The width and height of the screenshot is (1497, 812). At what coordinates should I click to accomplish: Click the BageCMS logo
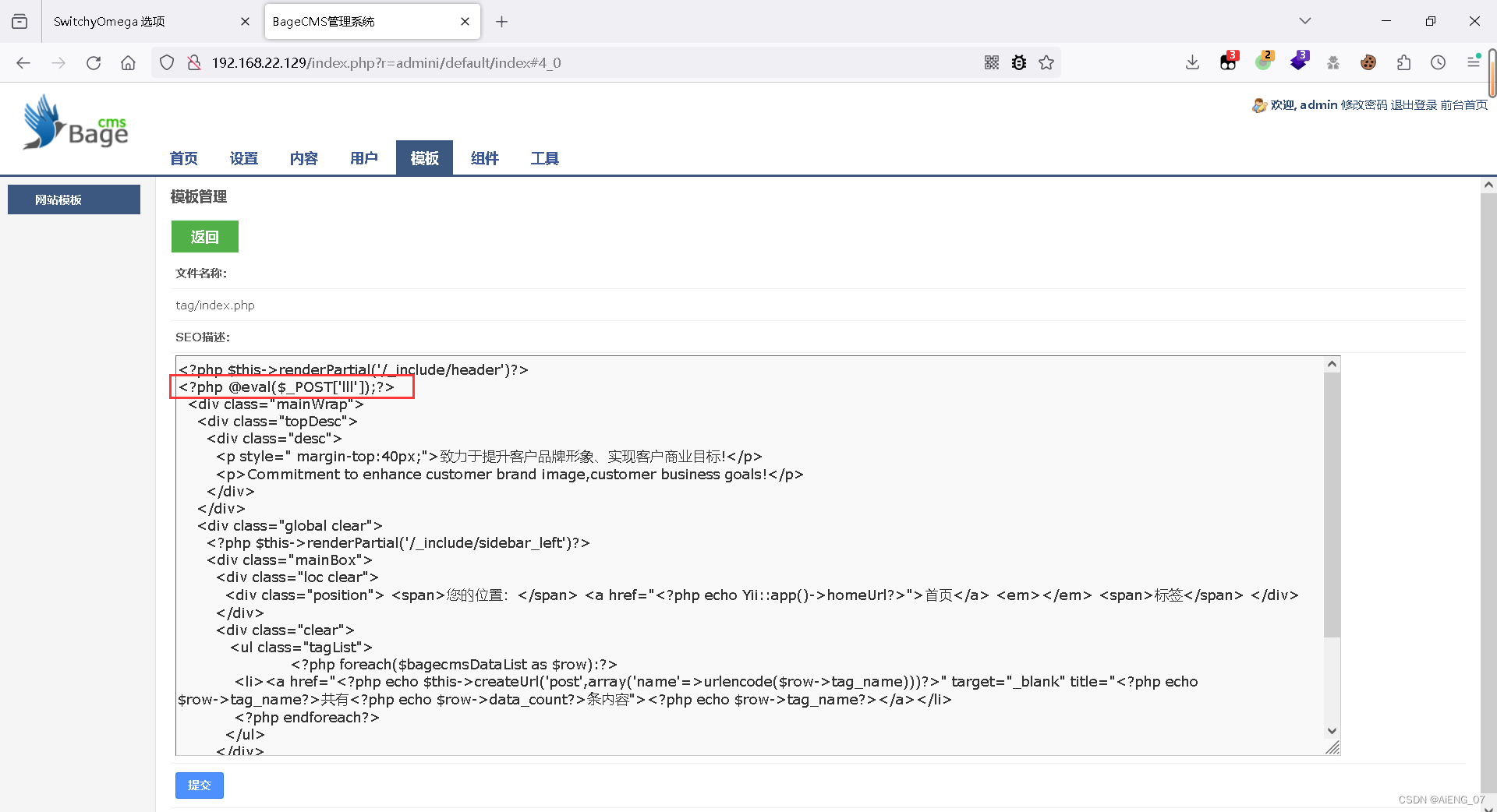point(76,122)
